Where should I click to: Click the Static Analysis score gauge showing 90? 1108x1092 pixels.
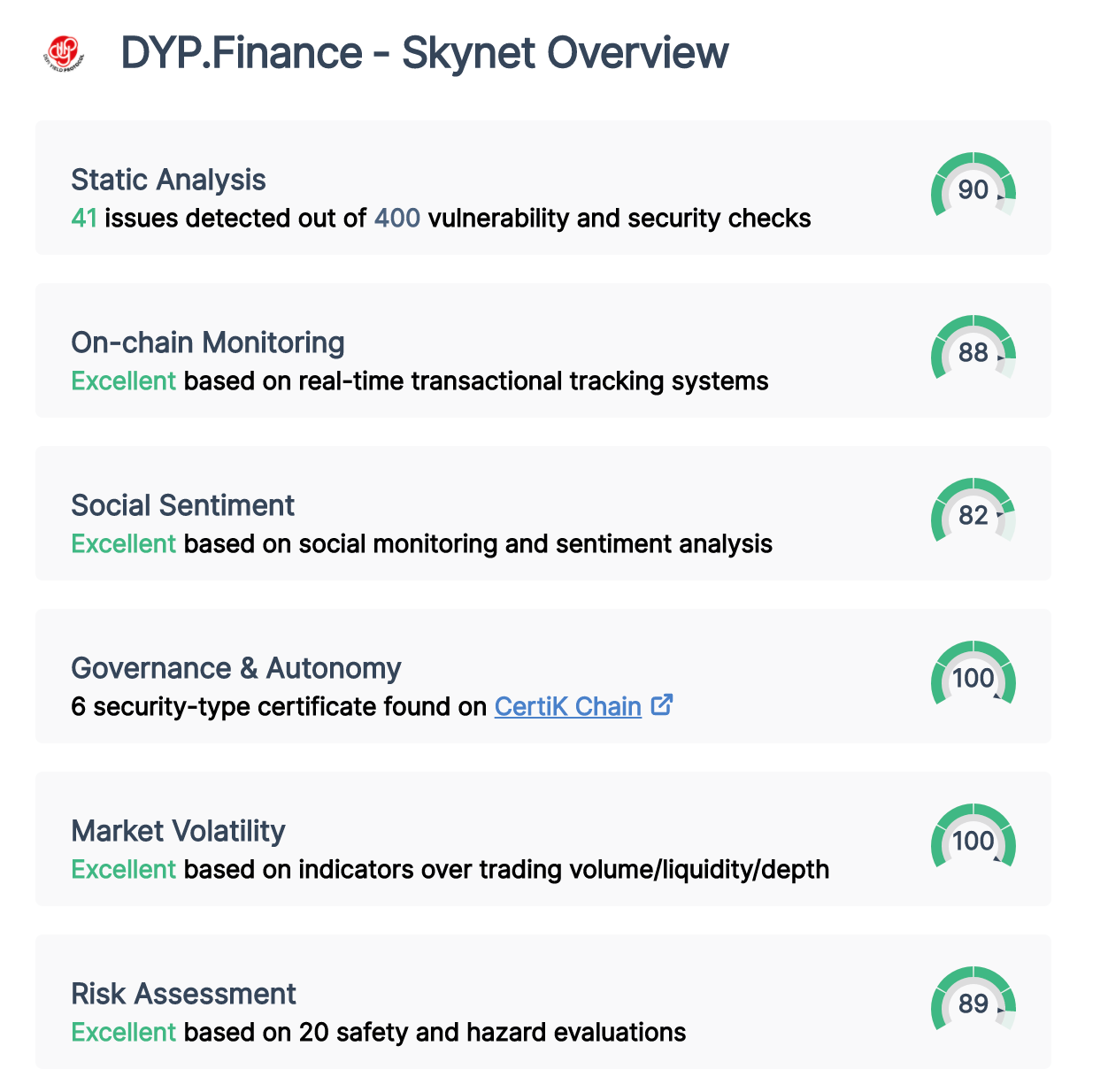pyautogui.click(x=972, y=188)
